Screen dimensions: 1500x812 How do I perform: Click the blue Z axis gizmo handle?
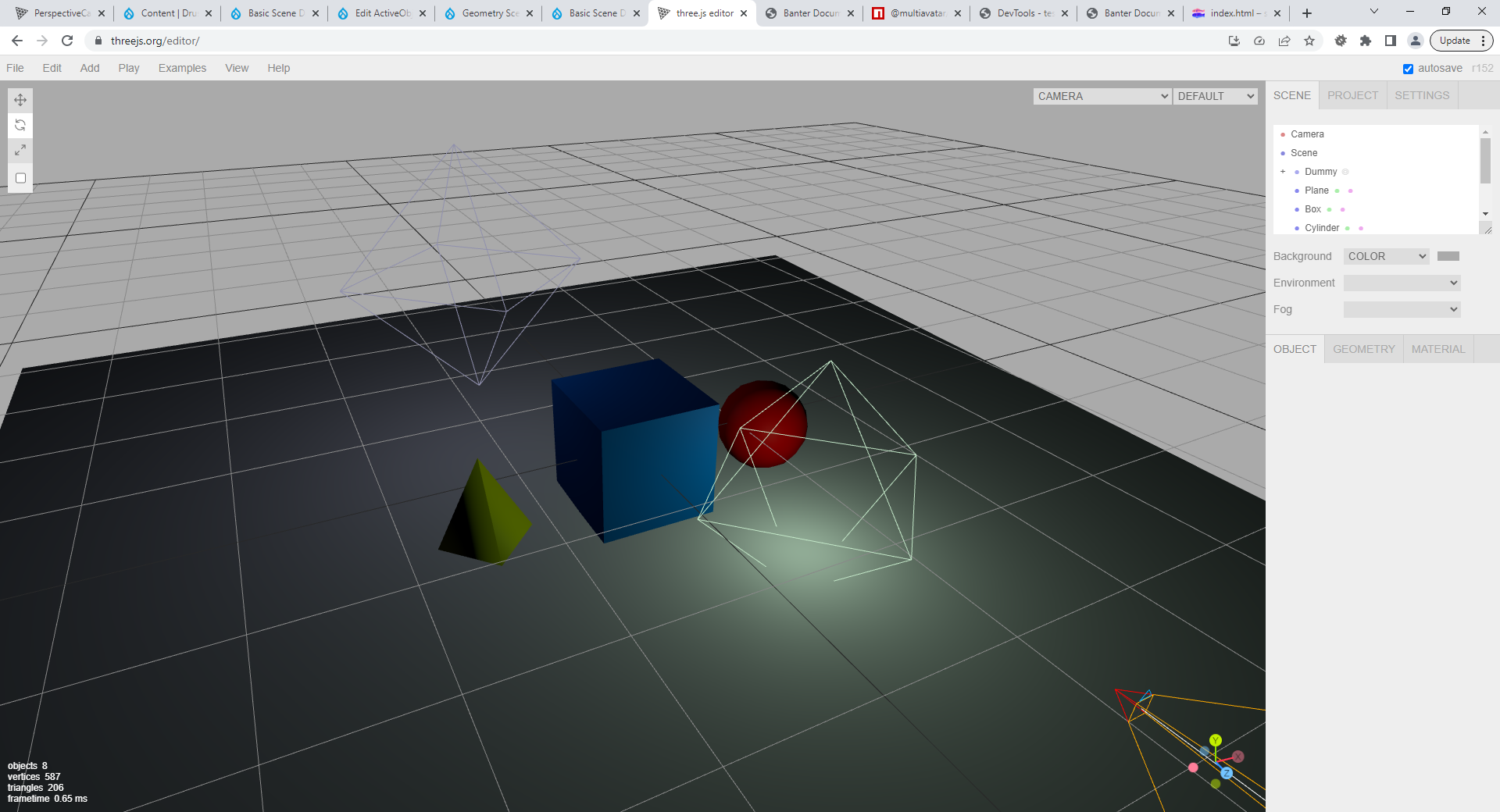pyautogui.click(x=1227, y=773)
